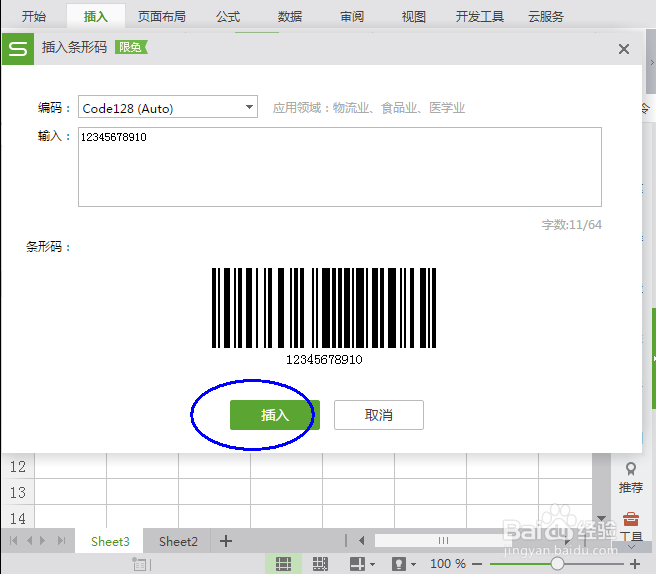Jump to last sheet with navigation arrow
656x574 pixels.
click(x=62, y=541)
